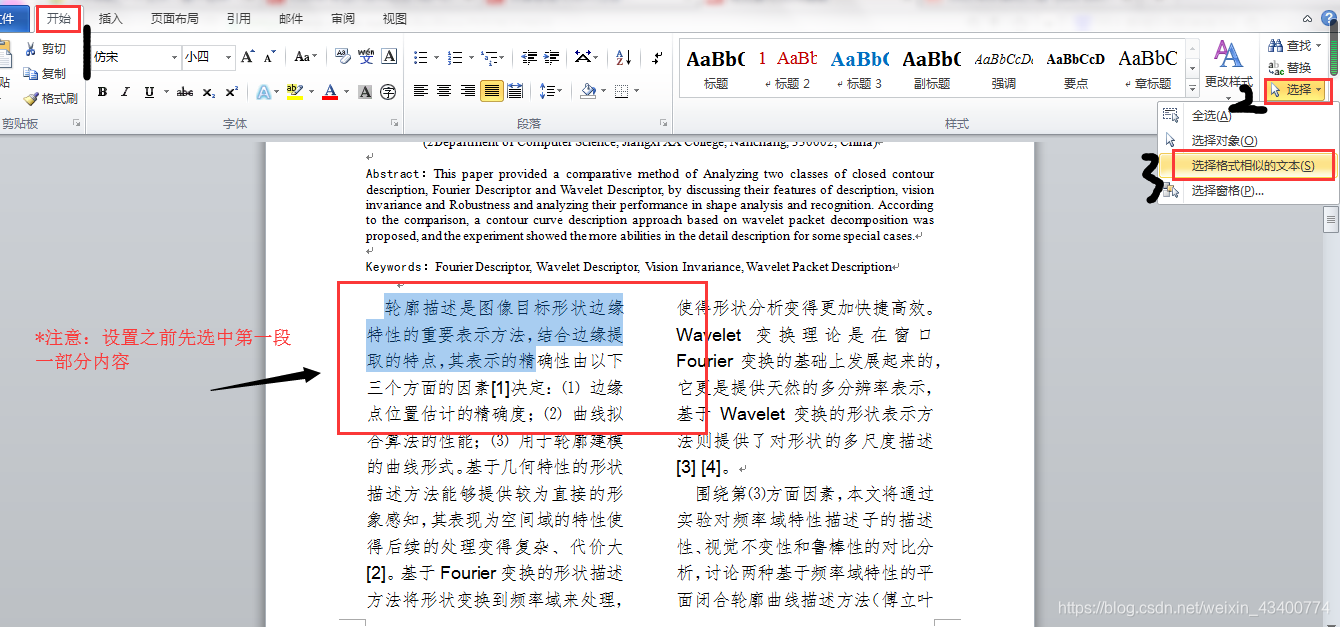Open line spacing dropdown

(549, 91)
